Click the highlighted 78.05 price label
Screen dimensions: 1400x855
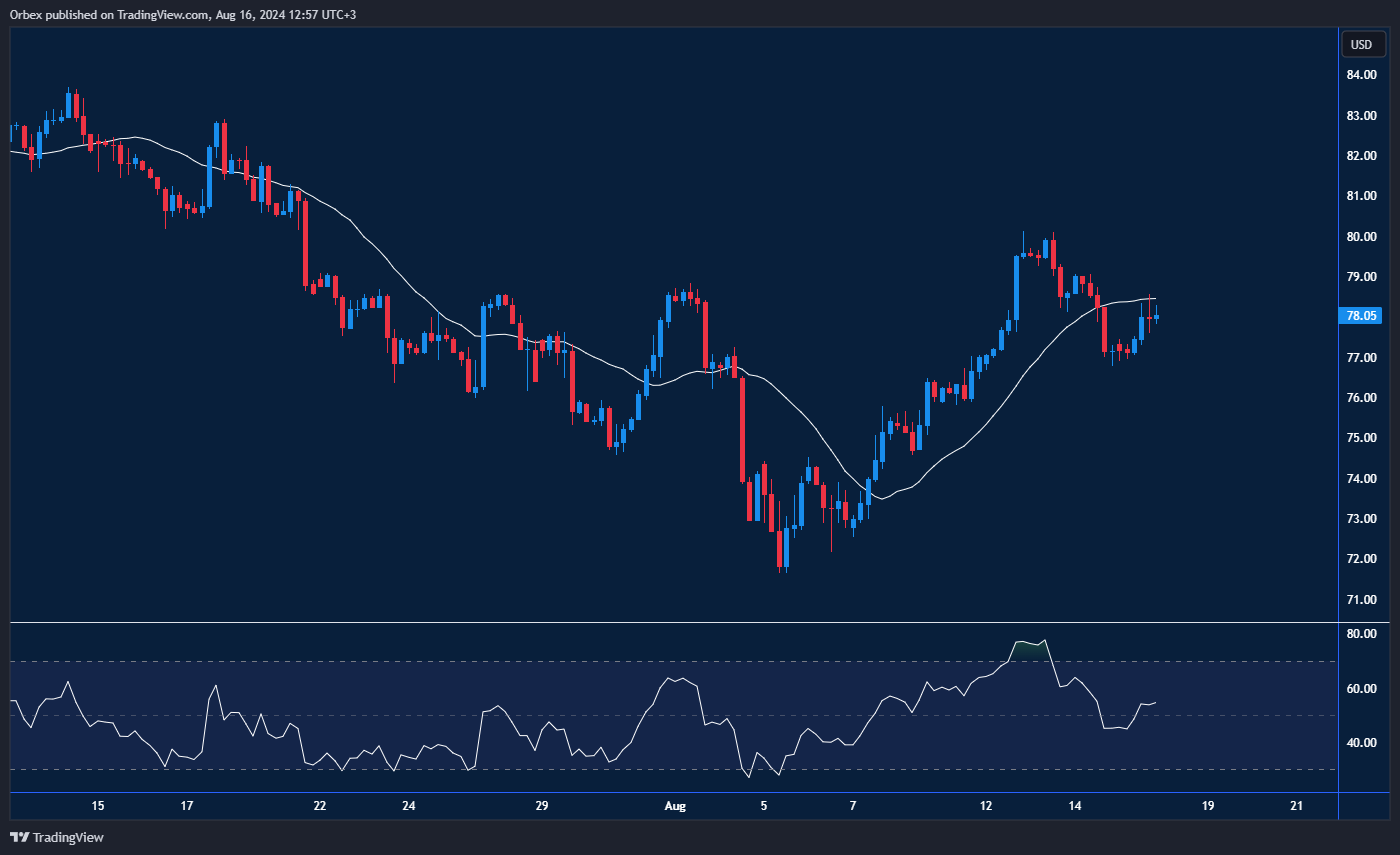(1360, 315)
